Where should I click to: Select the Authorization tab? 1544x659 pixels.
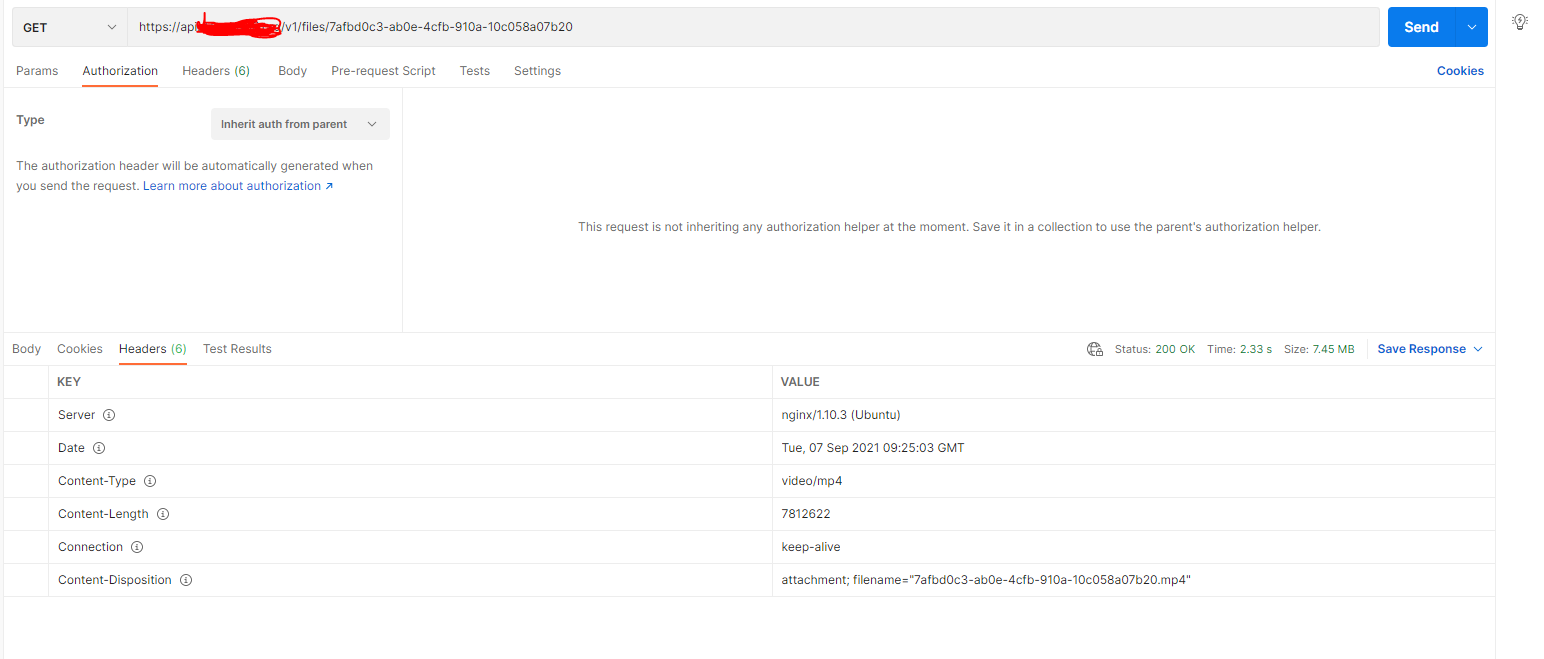coord(120,71)
